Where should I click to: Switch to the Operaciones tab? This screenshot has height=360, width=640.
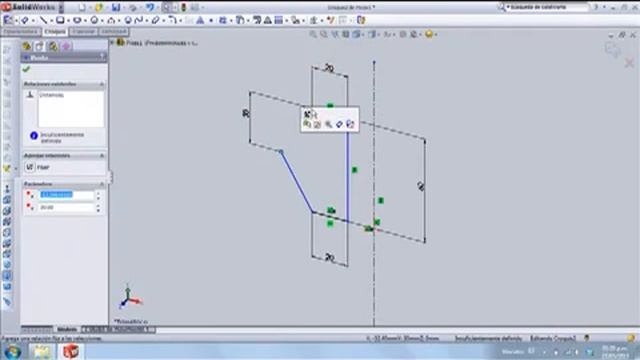pos(20,32)
